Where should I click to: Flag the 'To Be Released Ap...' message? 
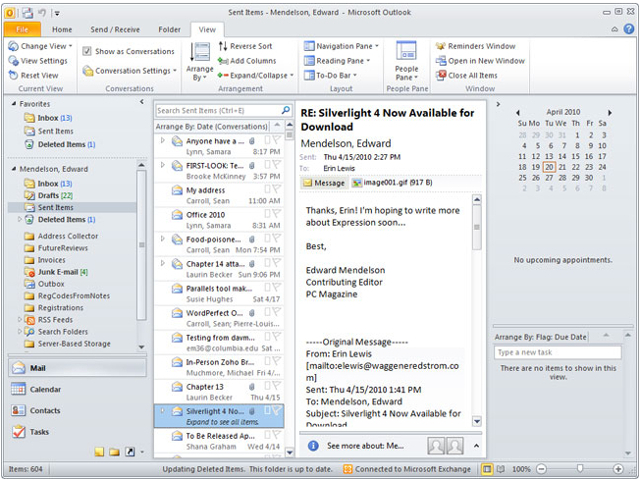[x=277, y=435]
